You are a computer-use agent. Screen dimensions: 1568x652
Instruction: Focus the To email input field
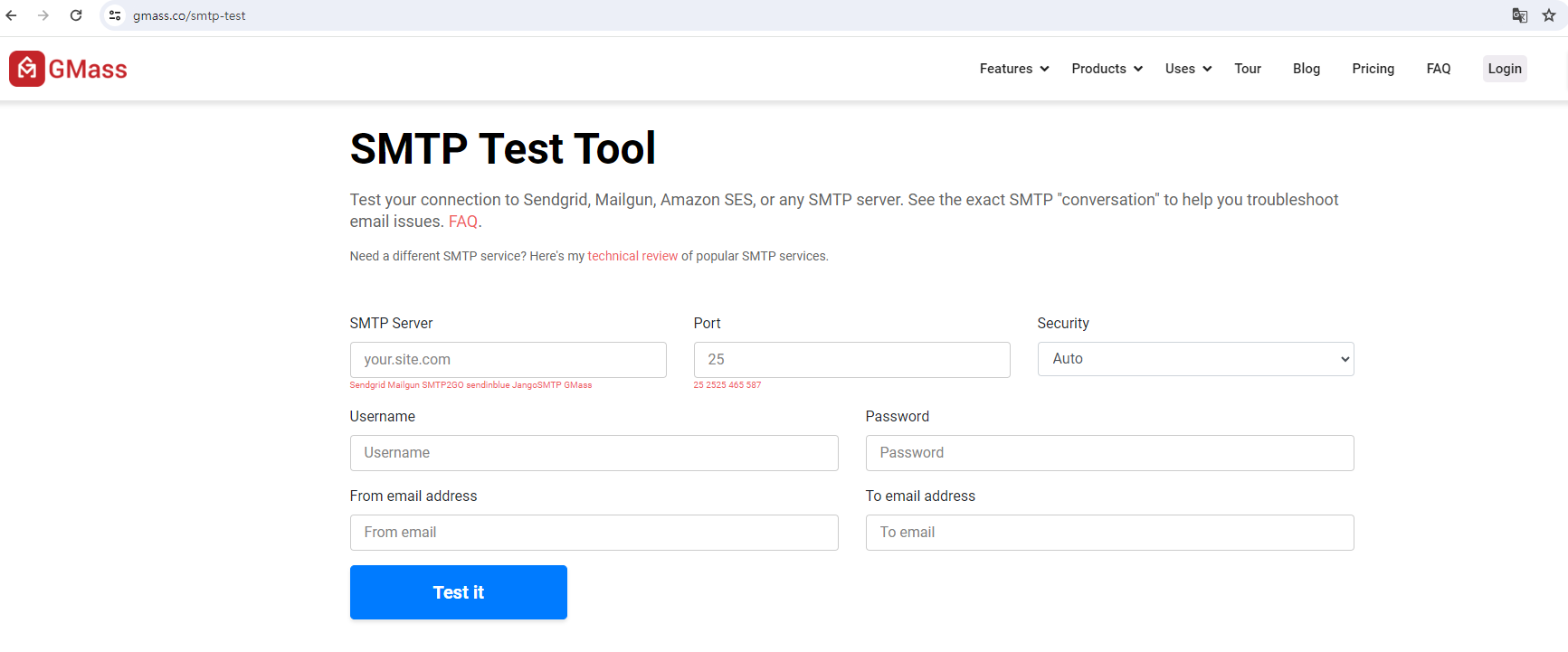tap(1110, 533)
